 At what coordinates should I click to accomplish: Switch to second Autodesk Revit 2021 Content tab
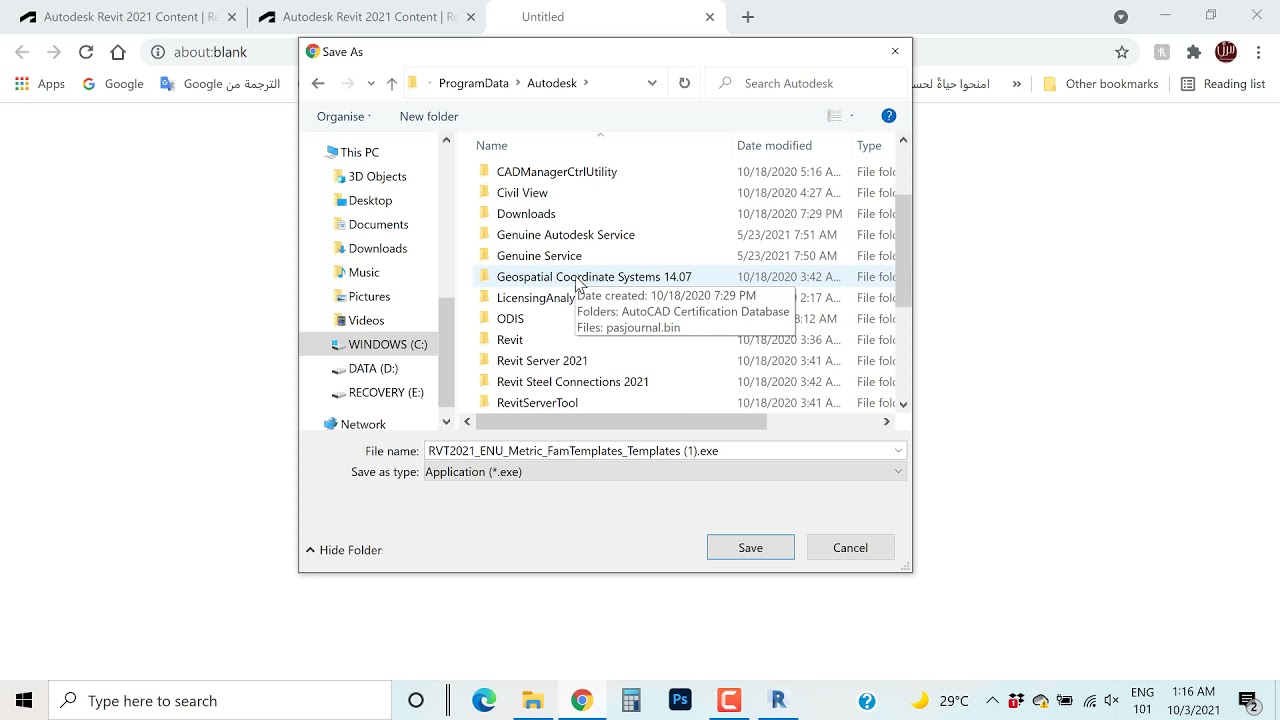click(365, 17)
